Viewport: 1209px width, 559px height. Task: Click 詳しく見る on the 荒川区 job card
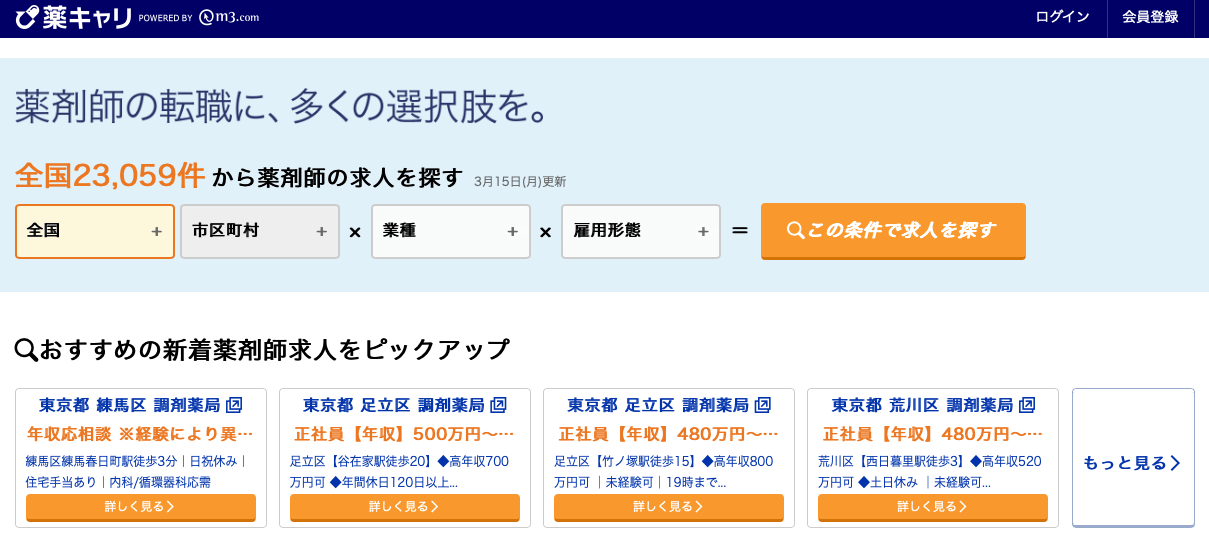coord(933,507)
